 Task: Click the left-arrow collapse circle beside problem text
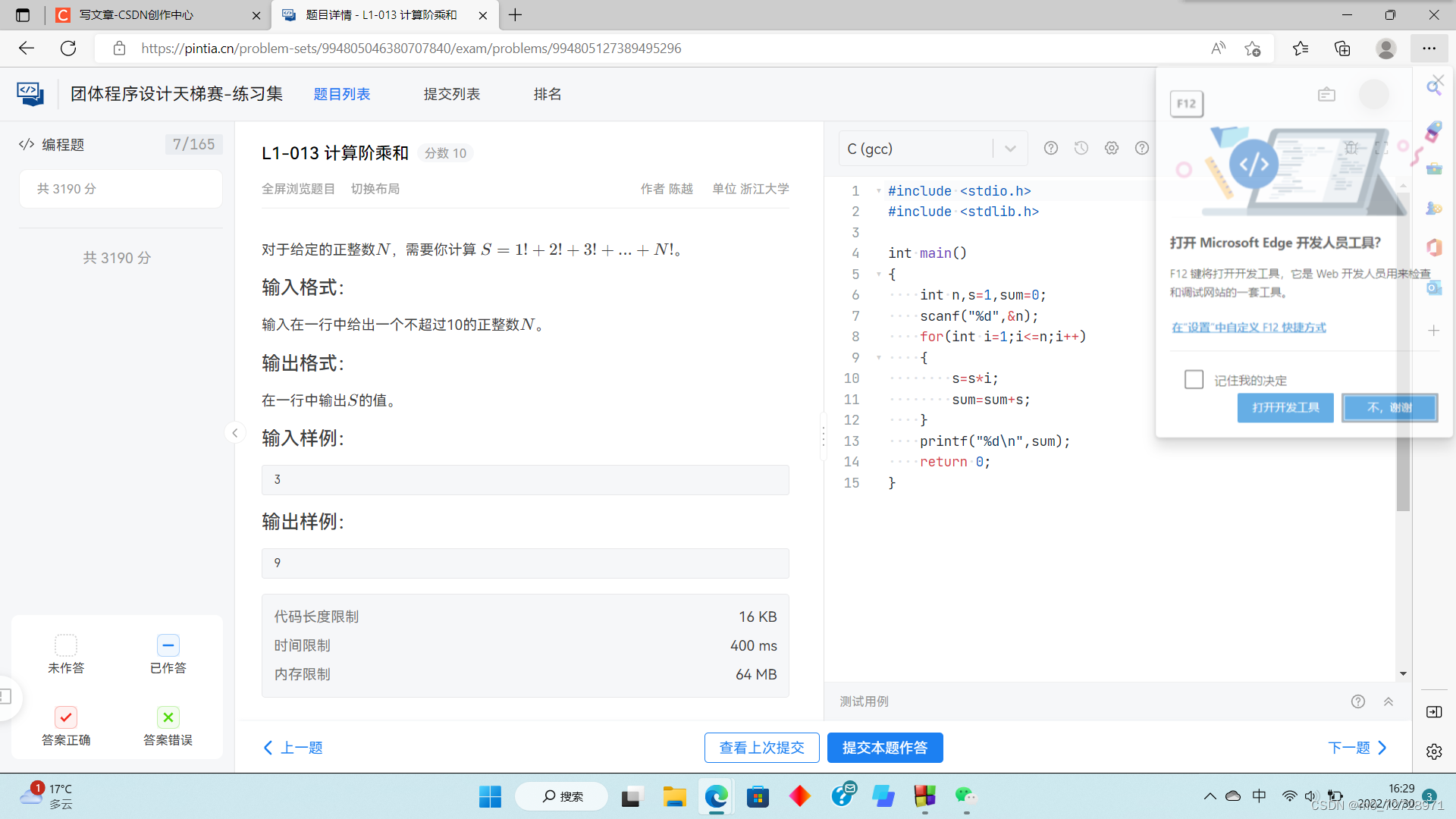235,432
